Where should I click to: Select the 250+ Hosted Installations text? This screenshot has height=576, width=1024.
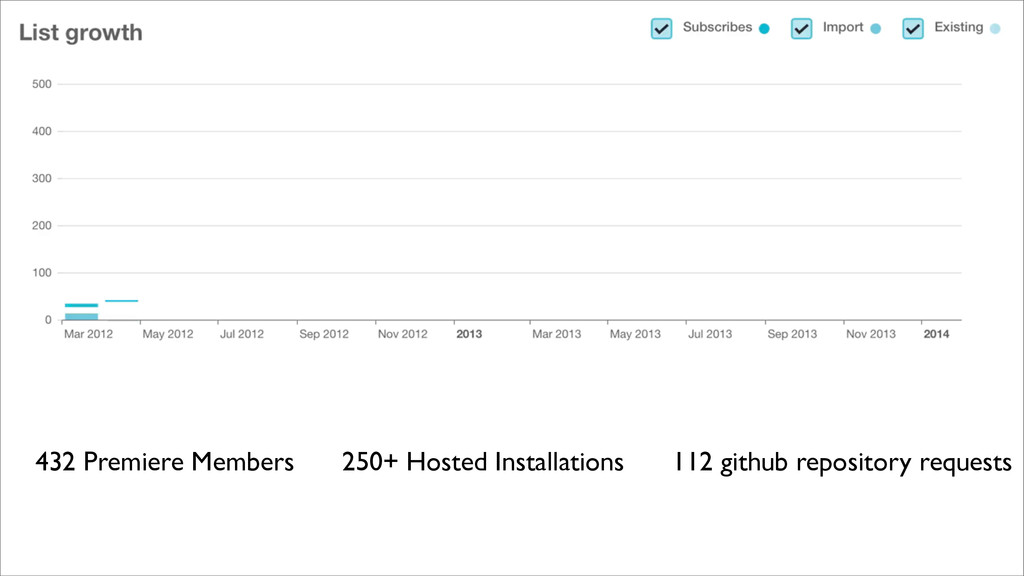[x=482, y=462]
